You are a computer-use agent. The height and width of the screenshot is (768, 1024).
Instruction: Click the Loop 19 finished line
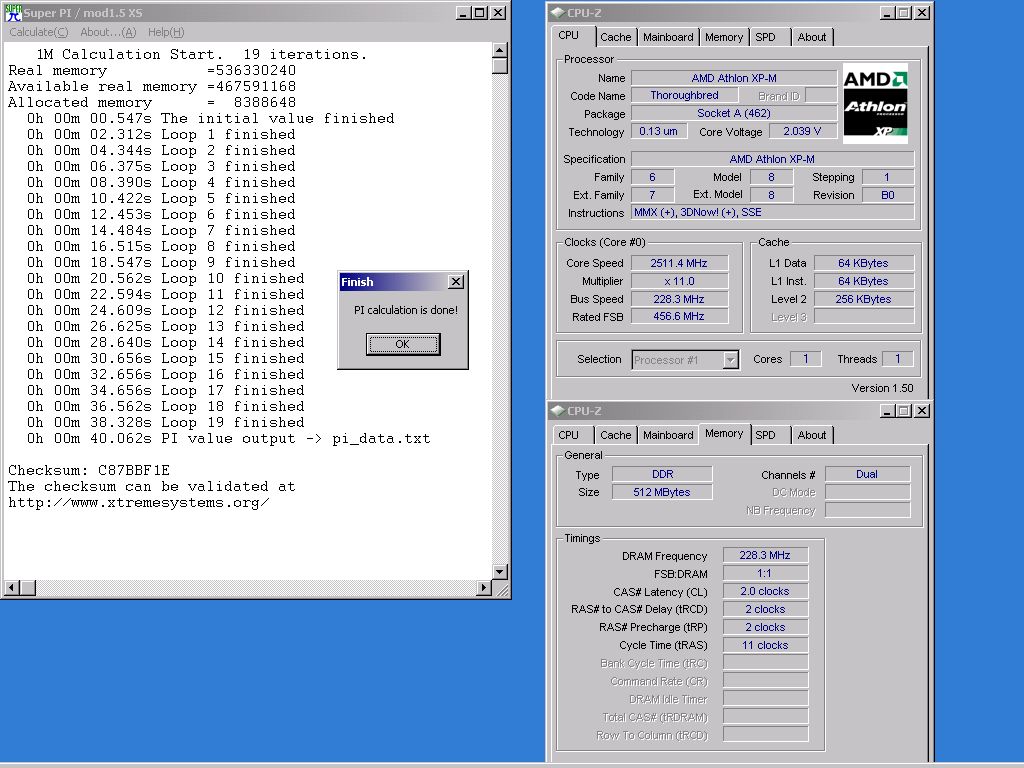[x=165, y=423]
